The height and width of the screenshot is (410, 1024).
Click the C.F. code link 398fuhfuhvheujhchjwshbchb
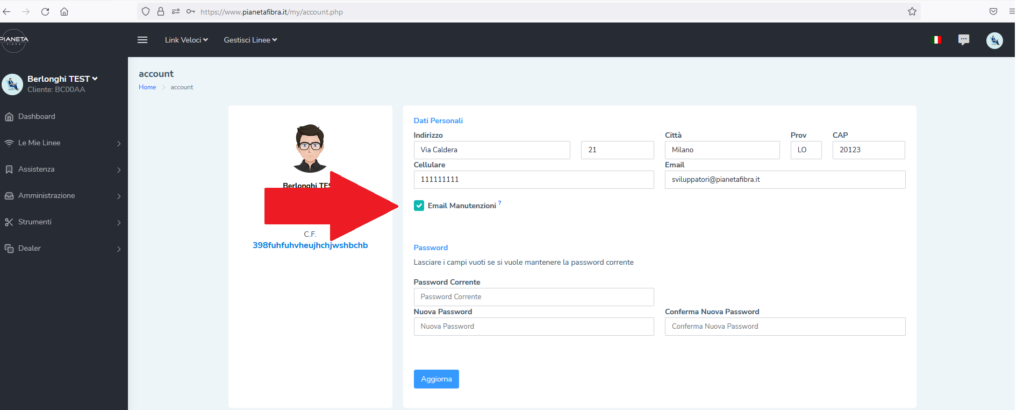tap(310, 245)
